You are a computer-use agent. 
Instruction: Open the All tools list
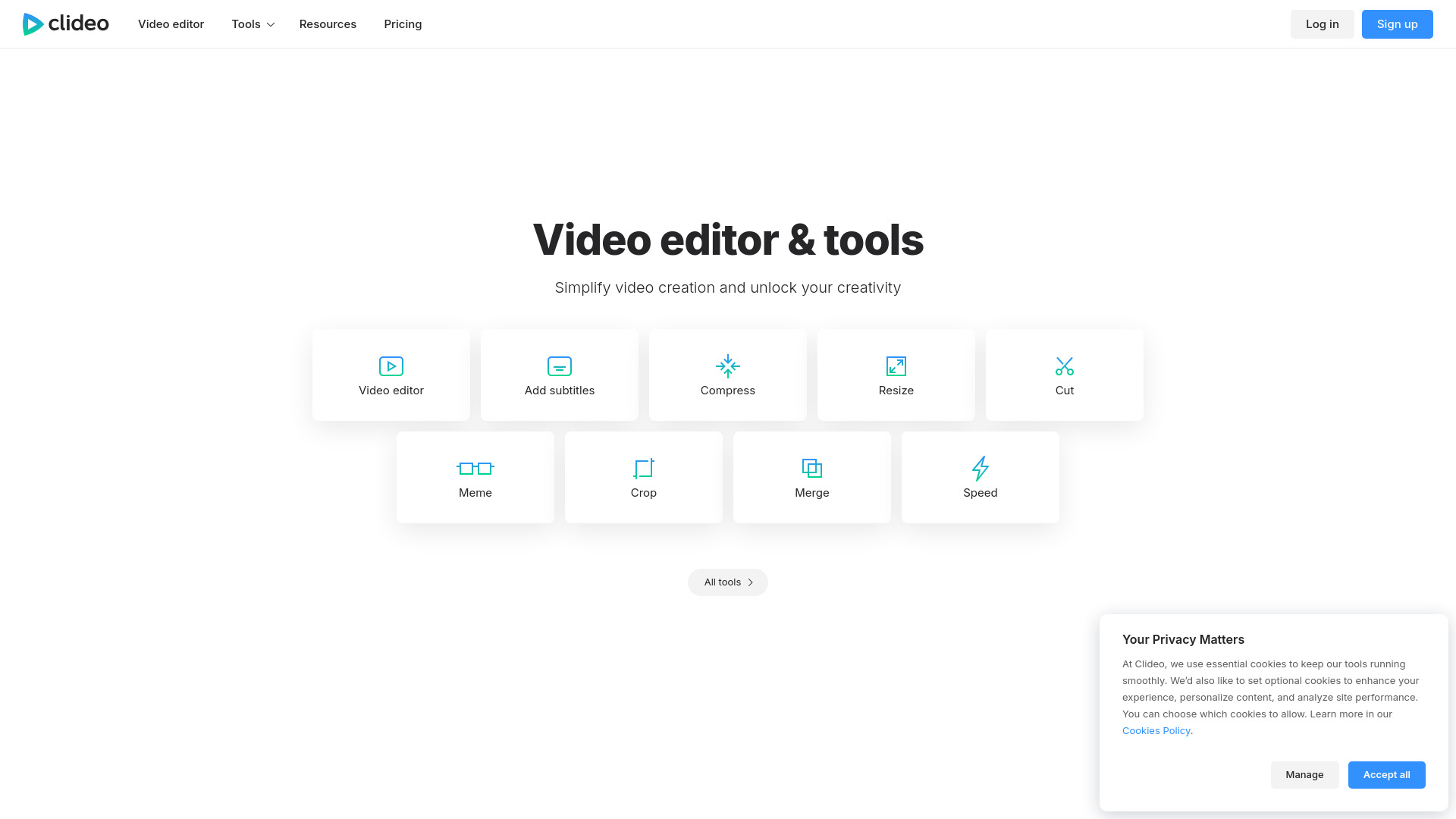coord(722,582)
